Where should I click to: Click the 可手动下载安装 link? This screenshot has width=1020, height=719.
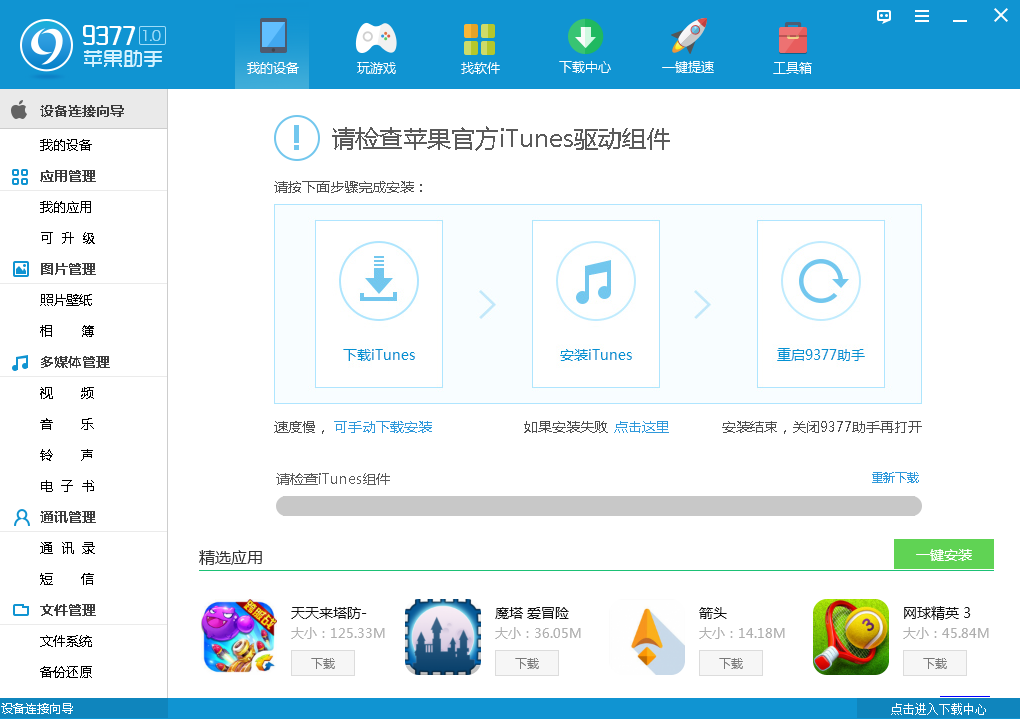click(x=383, y=427)
